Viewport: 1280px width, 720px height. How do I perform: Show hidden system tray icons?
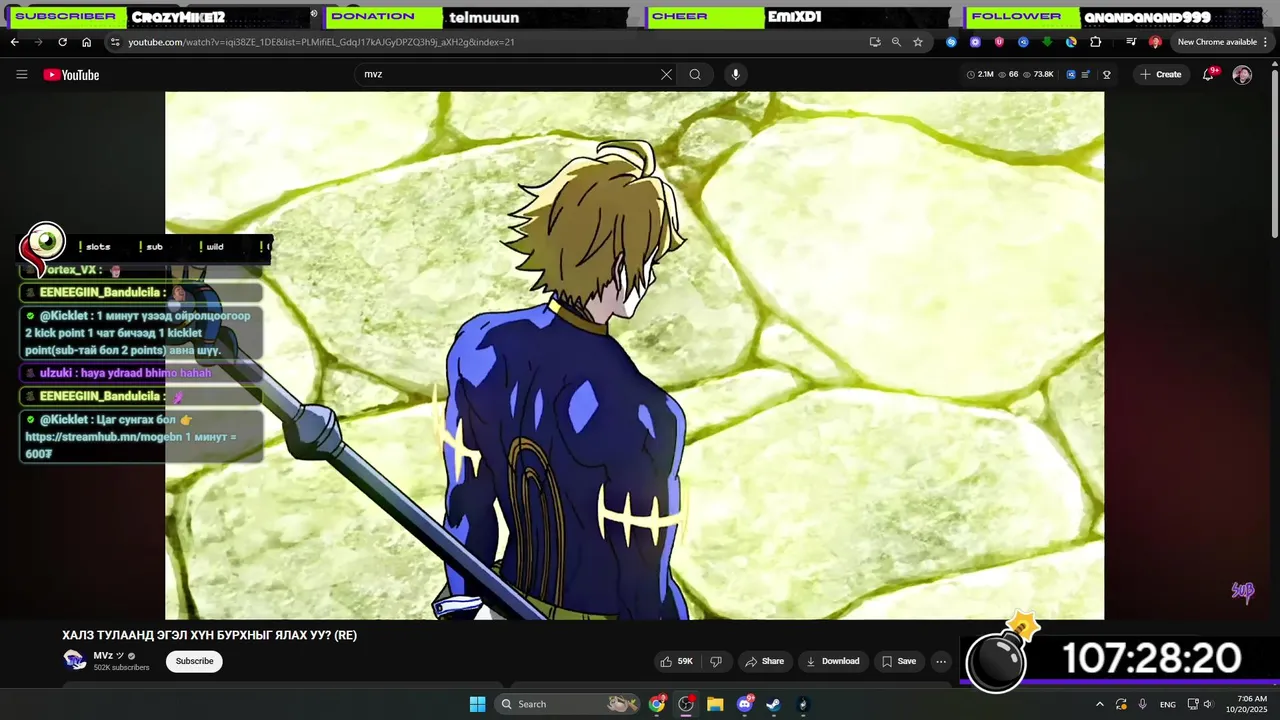pos(1100,704)
